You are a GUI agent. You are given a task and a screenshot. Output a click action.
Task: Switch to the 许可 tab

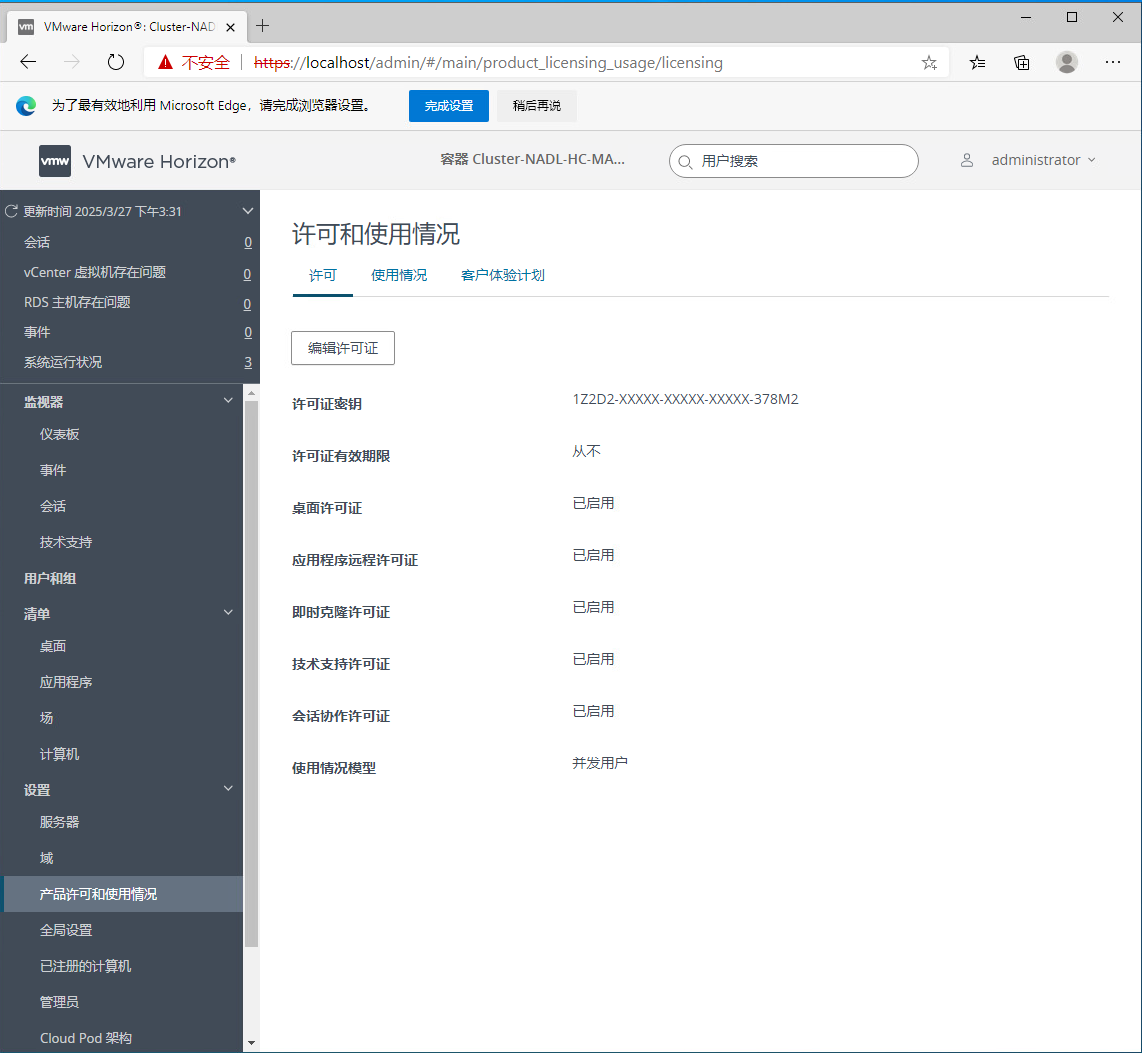pos(323,275)
